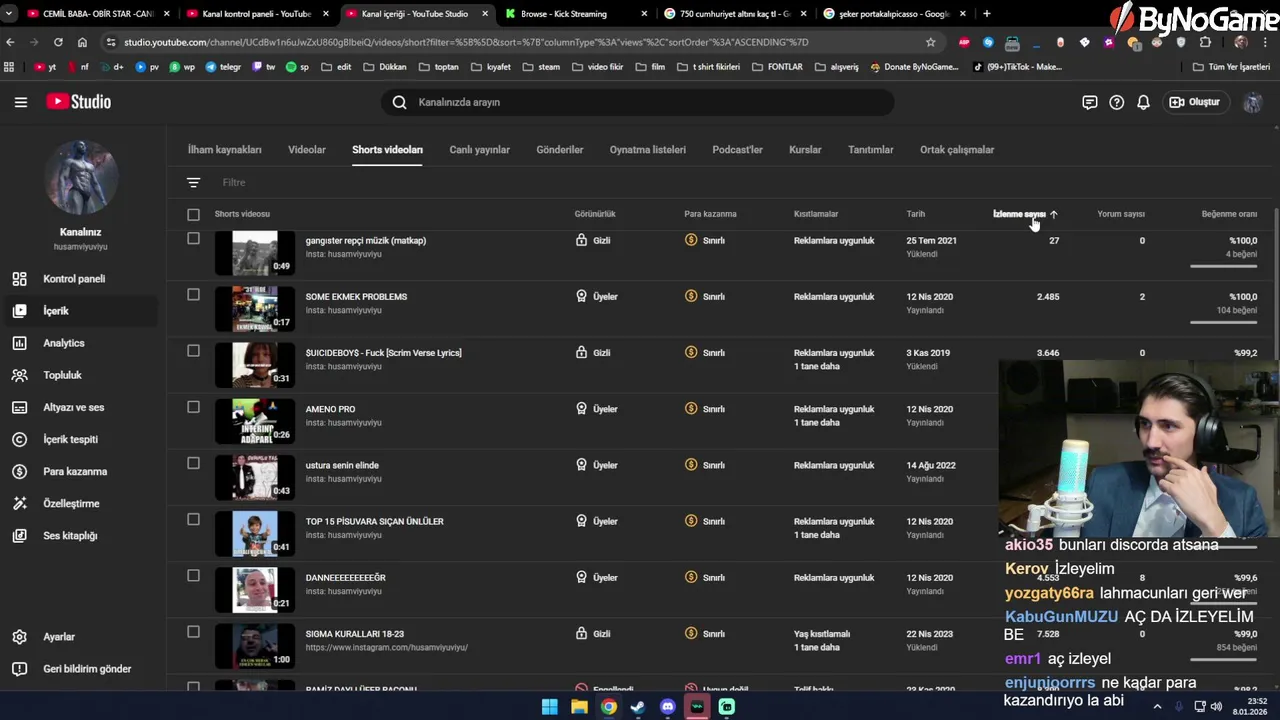
Task: Open the Browse - Kick Streaming browser tab
Action: (577, 14)
